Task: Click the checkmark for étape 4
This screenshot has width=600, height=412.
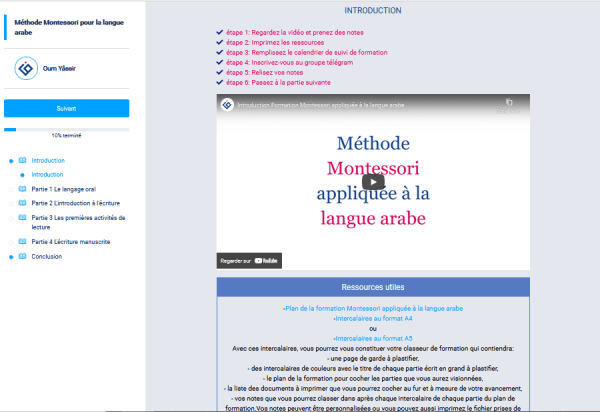Action: click(x=220, y=62)
